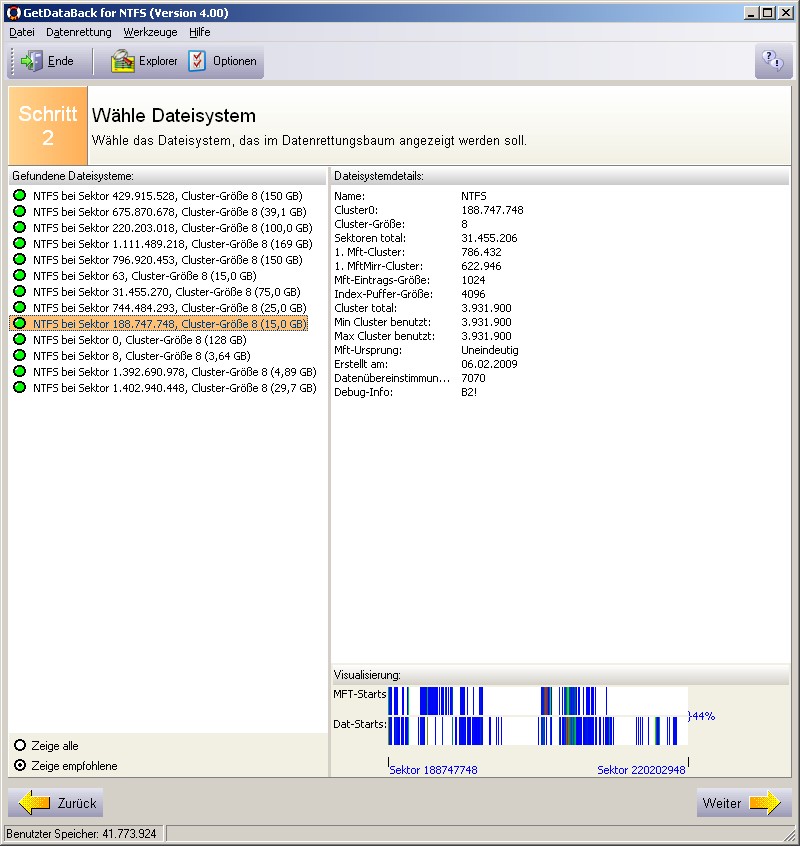The width and height of the screenshot is (800, 846).
Task: Select NTFS bei Sektor 220.203.018 (100,0 GB)
Action: [173, 228]
